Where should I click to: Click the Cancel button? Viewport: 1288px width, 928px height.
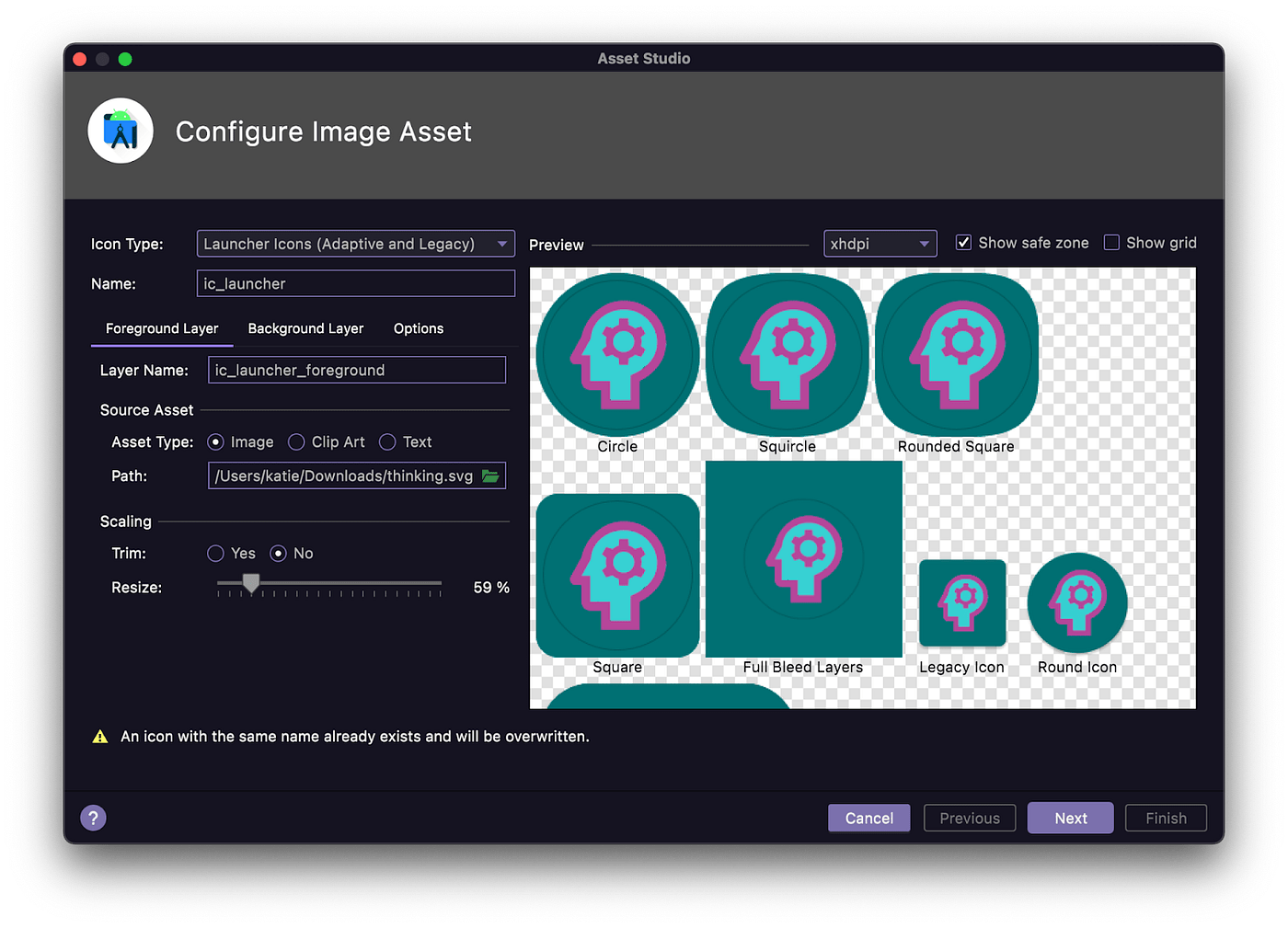pos(868,817)
